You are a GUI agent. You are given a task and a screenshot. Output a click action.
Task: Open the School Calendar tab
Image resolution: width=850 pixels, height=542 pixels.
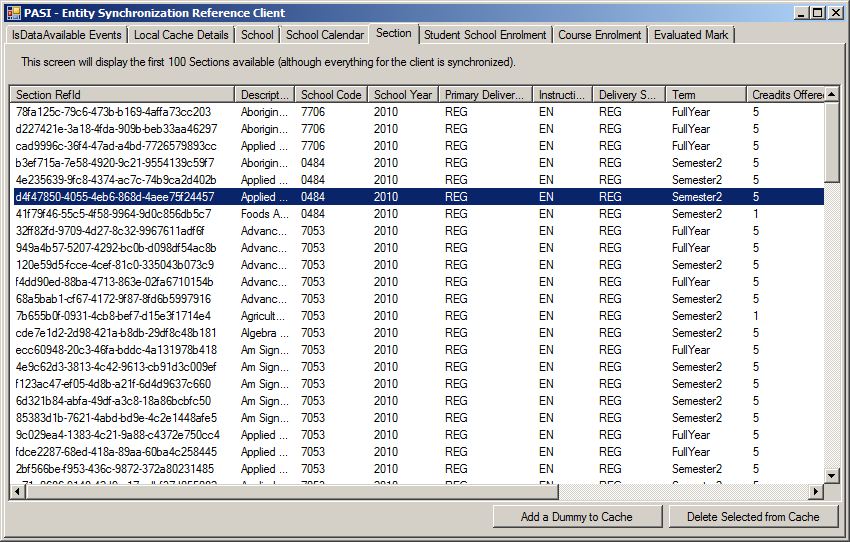(x=325, y=35)
